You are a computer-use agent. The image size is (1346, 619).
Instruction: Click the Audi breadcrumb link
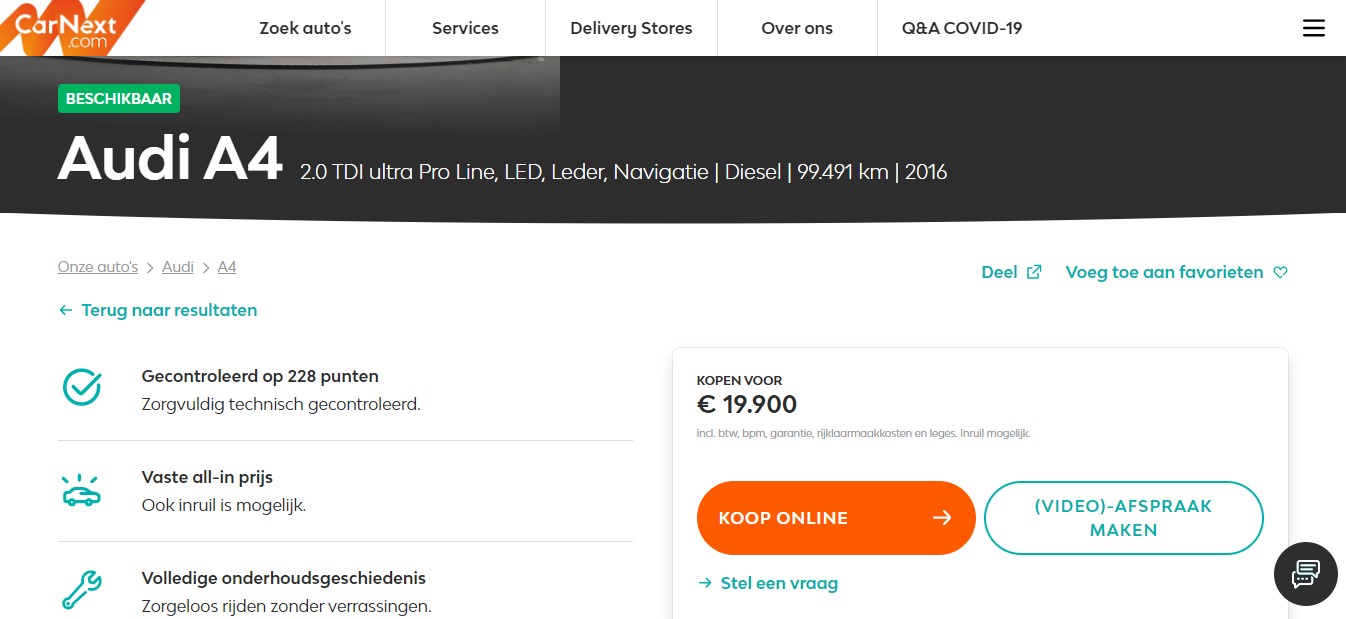(x=178, y=267)
